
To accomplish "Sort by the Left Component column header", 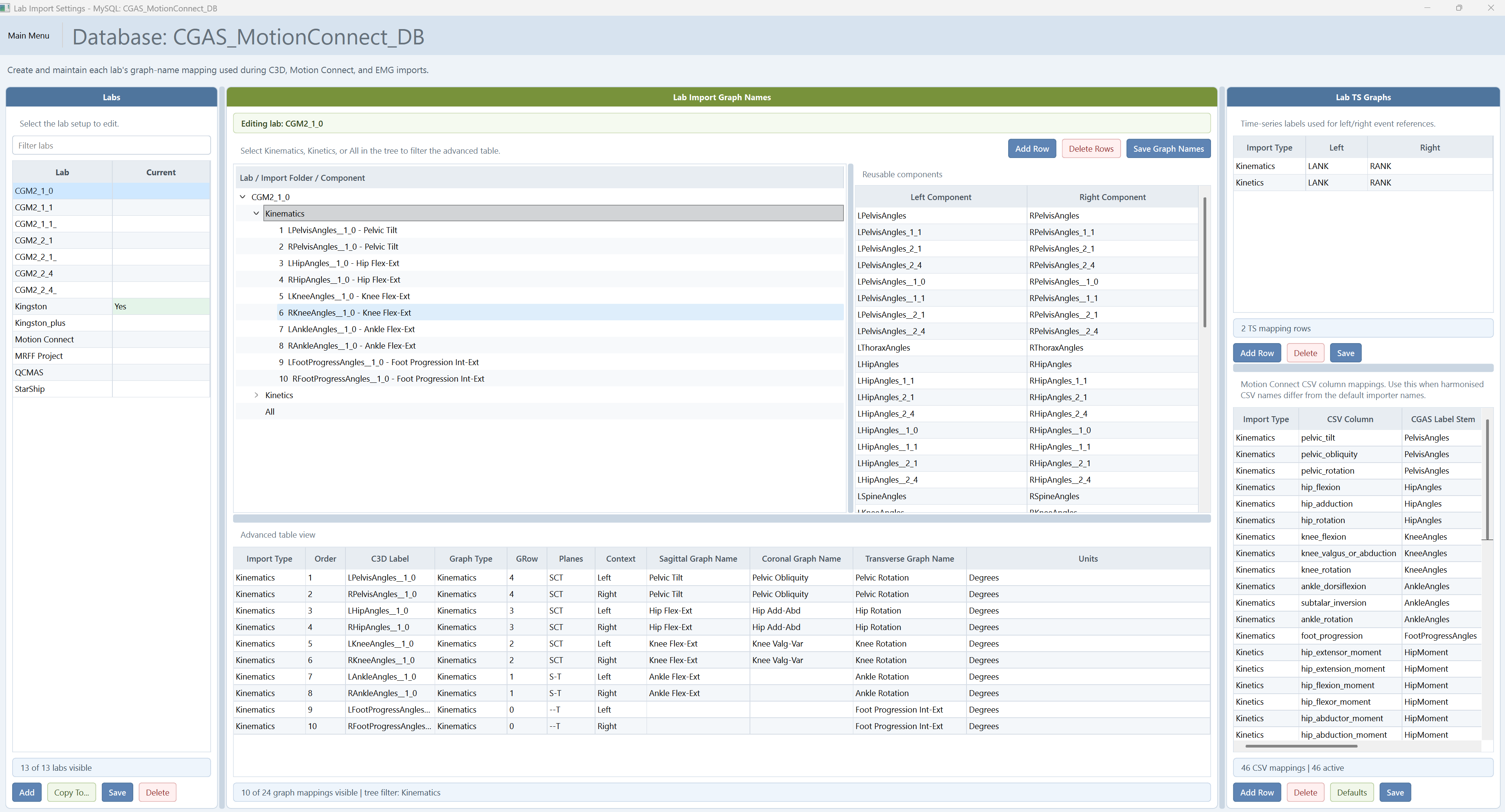I will pos(941,197).
